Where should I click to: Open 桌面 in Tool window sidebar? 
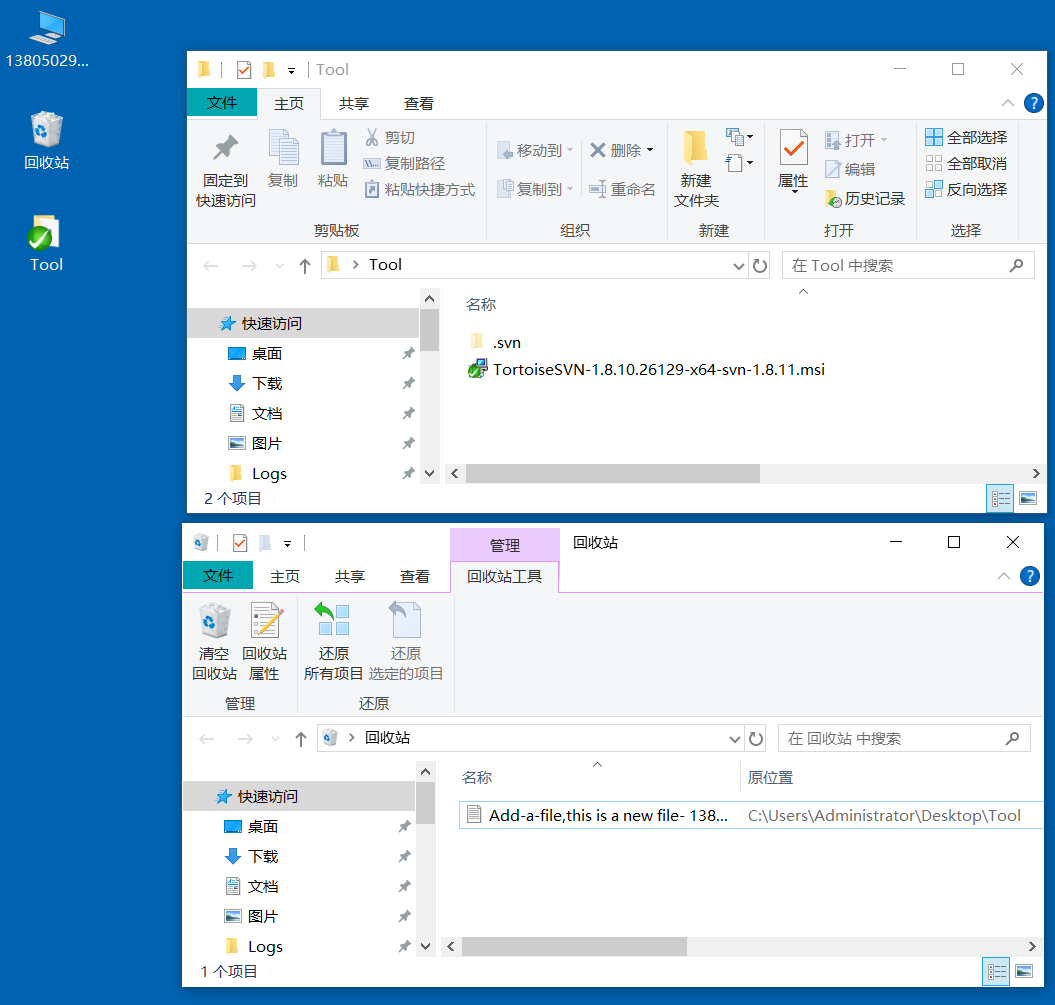tap(267, 354)
